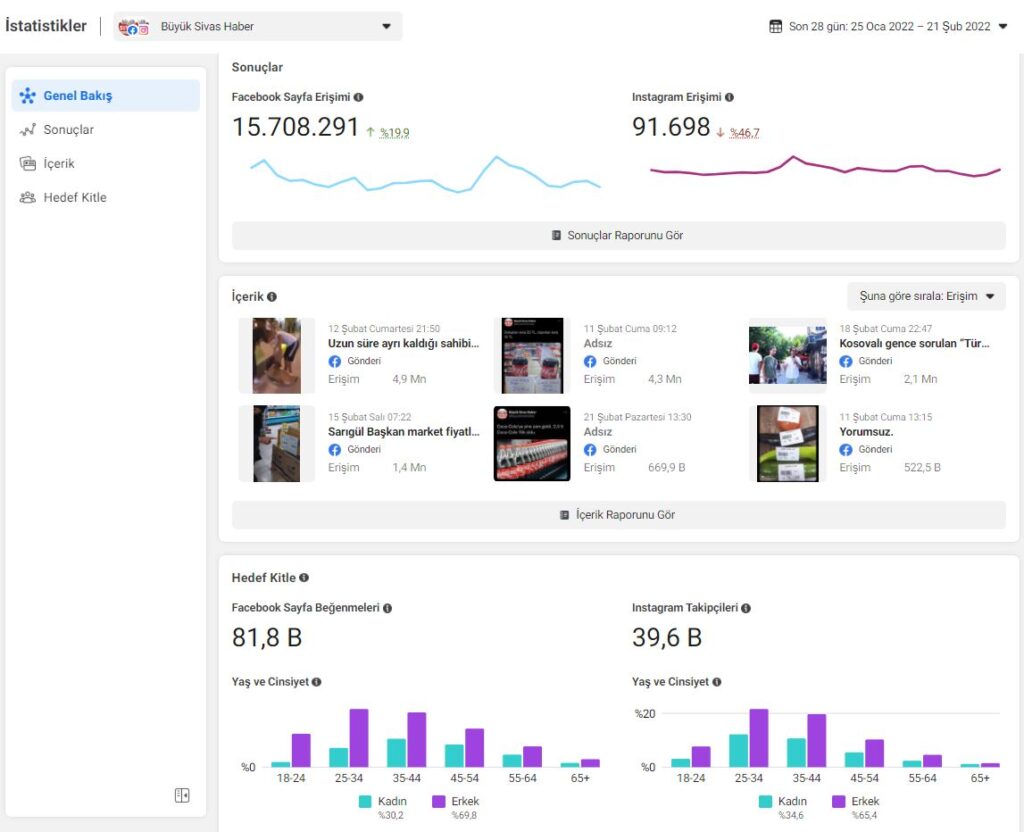
Task: Go to Sonuçlar in the sidebar menu
Action: (68, 130)
